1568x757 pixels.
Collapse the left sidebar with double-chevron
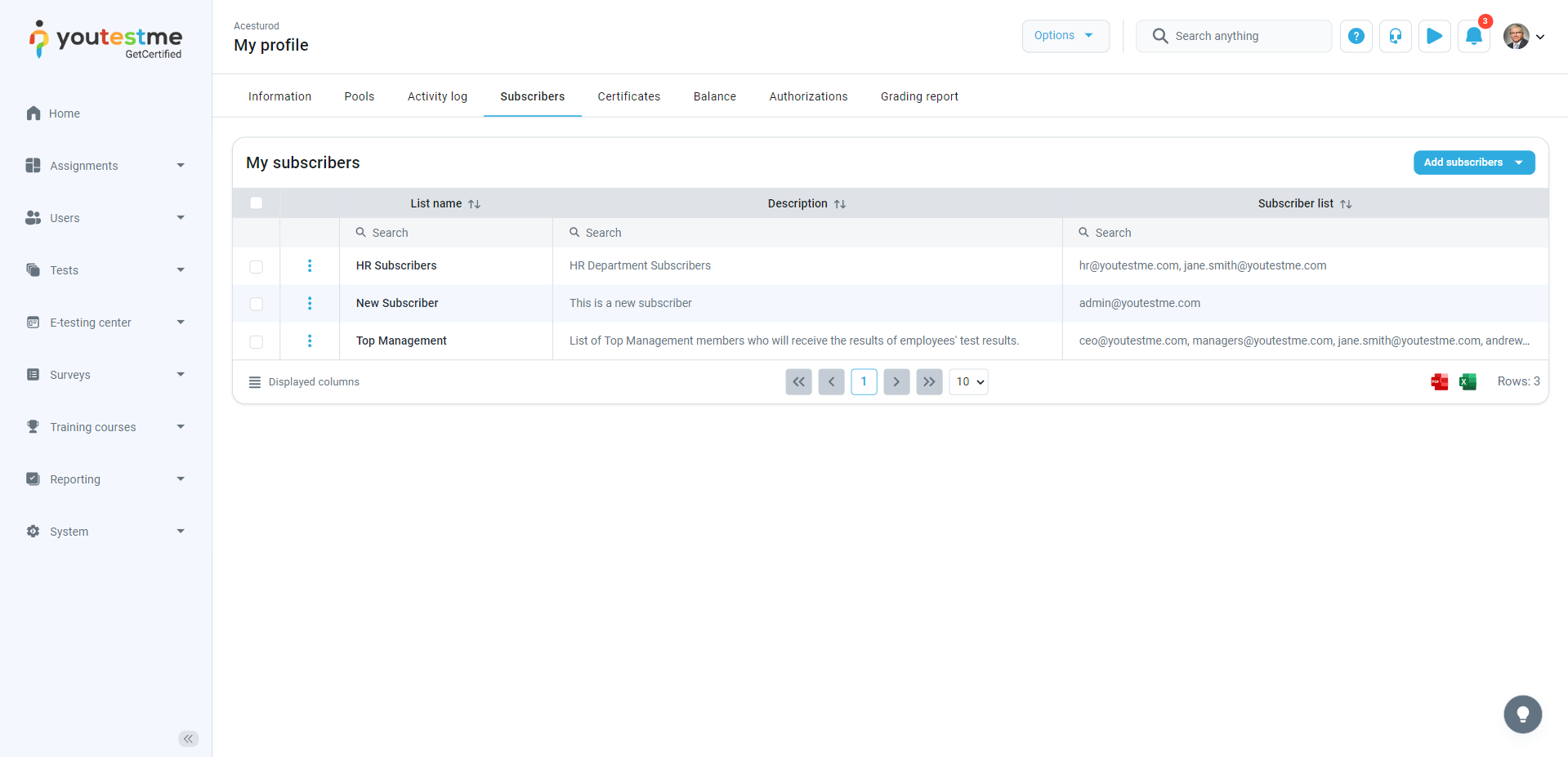(x=188, y=738)
